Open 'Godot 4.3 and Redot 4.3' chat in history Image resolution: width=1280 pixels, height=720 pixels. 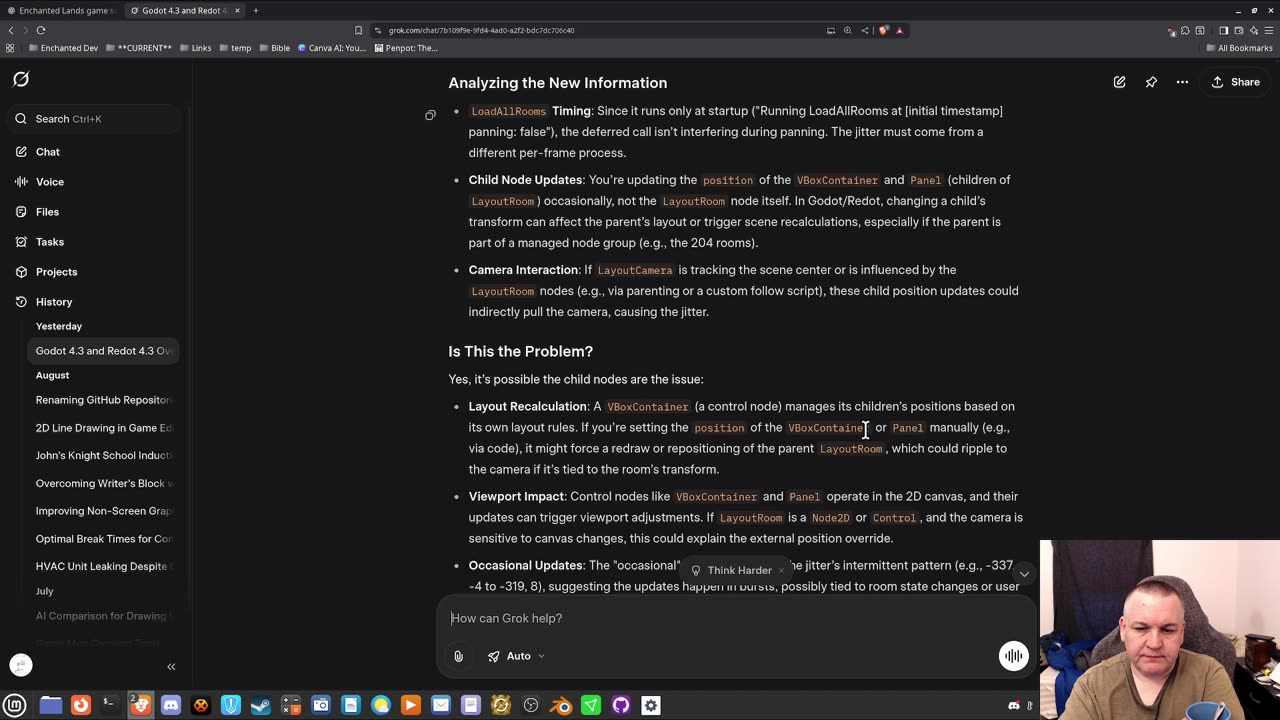pyautogui.click(x=104, y=351)
